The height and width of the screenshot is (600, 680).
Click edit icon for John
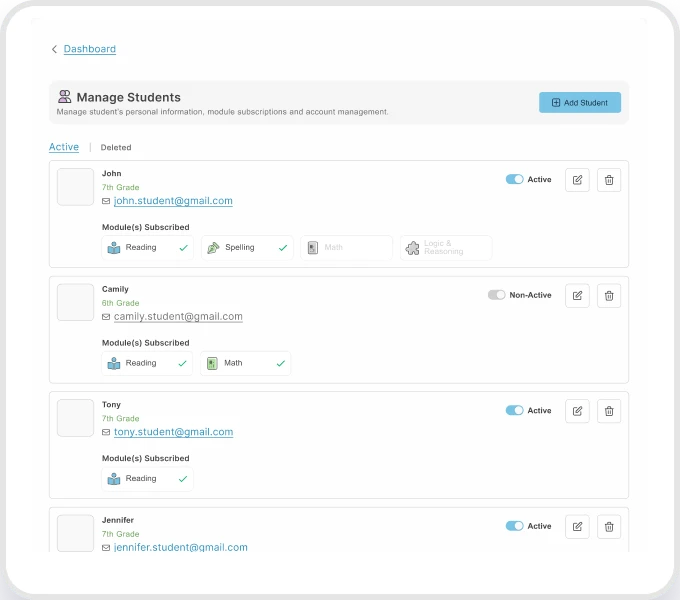coord(577,180)
